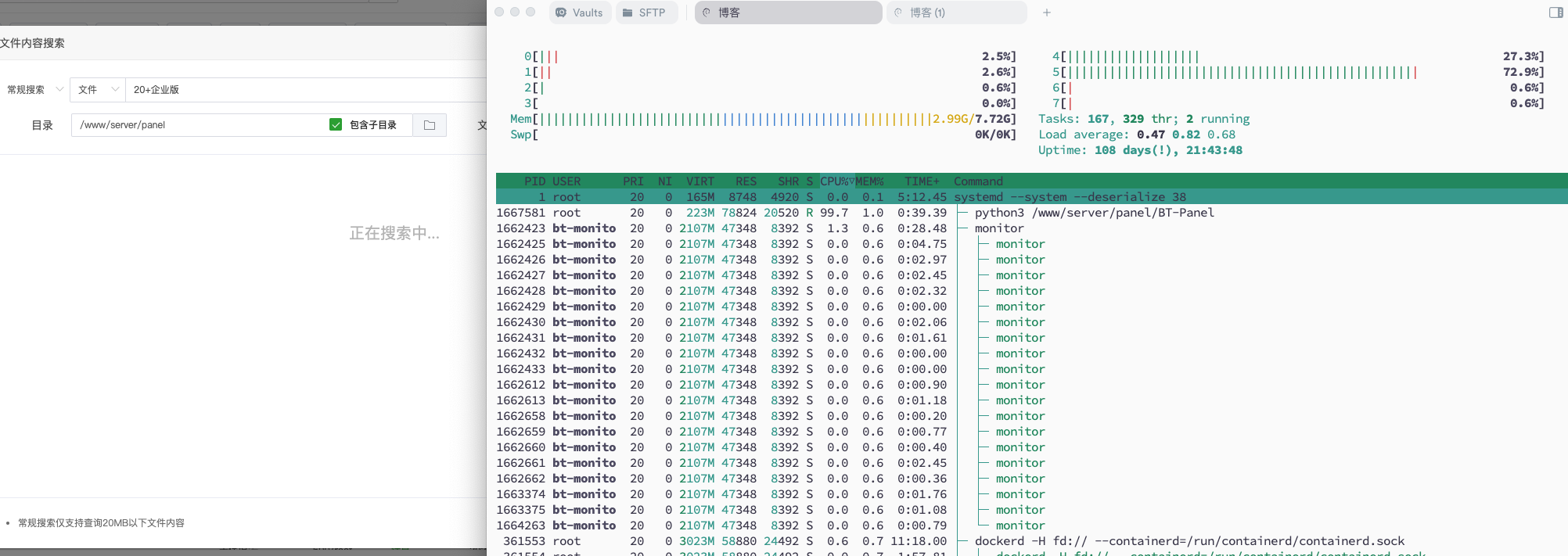Select process row with PID 1662425

click(1031, 244)
